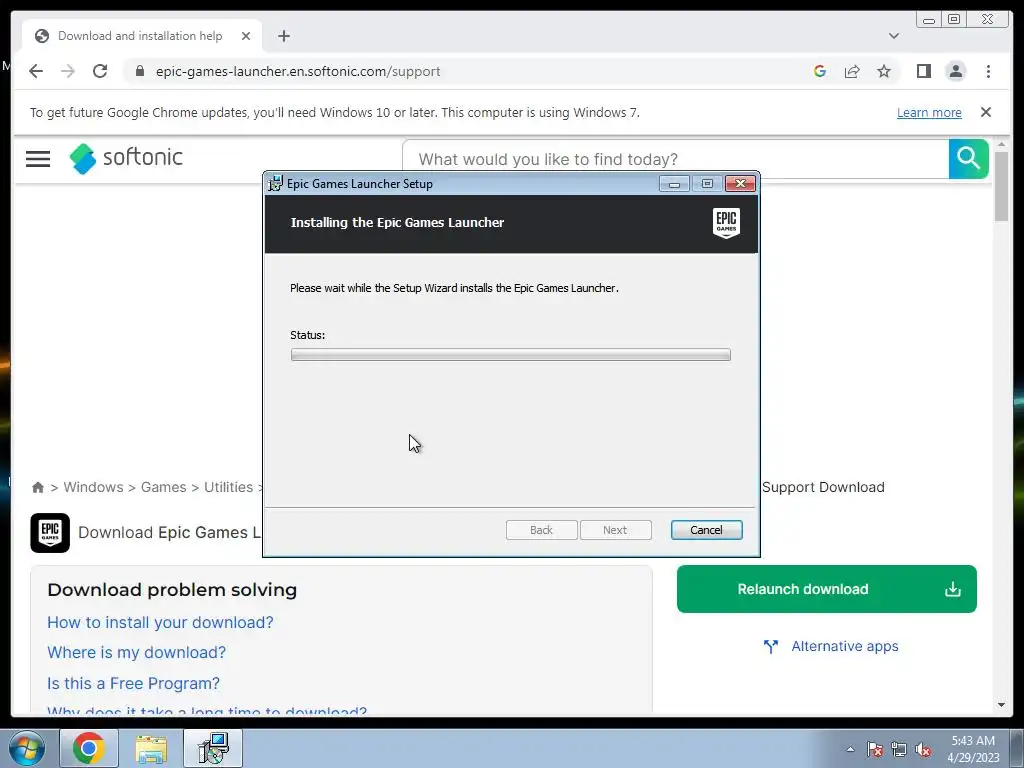This screenshot has width=1024, height=768.
Task: Click the muted volume tray icon
Action: 923,749
